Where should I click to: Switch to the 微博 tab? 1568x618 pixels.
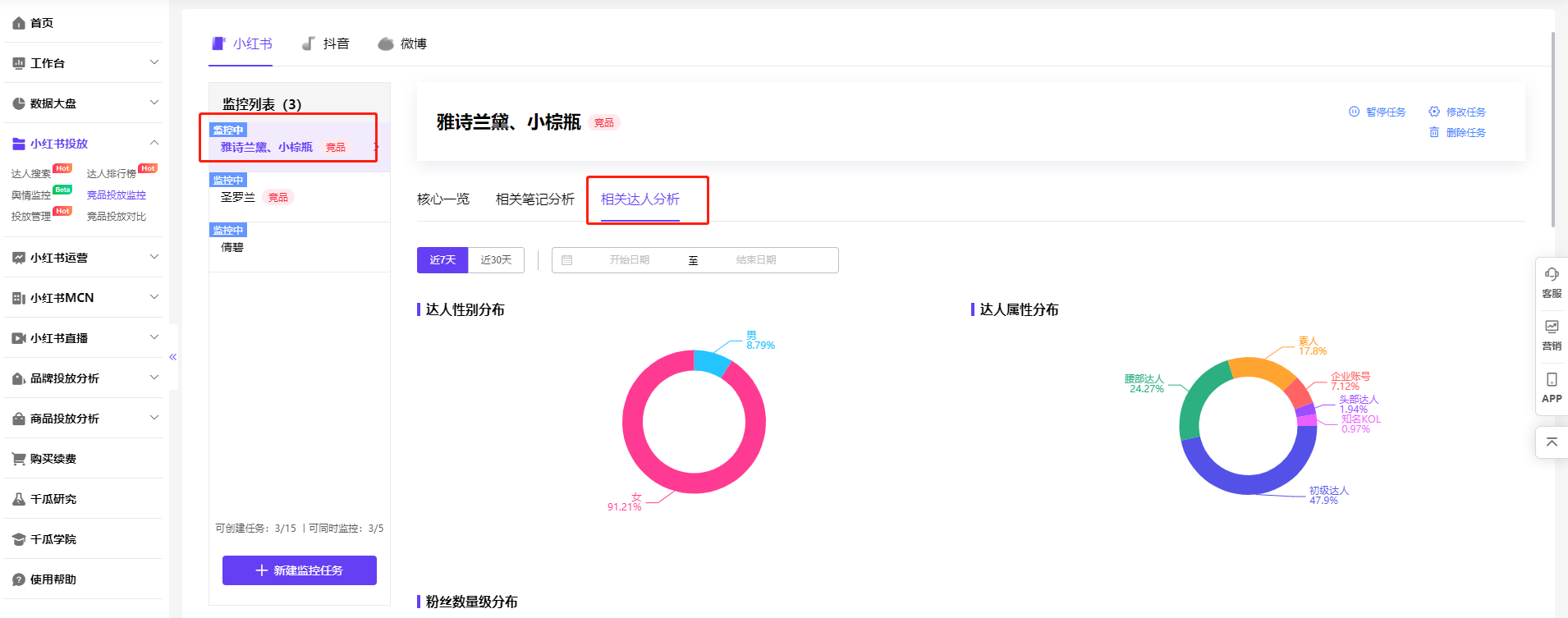tap(402, 43)
